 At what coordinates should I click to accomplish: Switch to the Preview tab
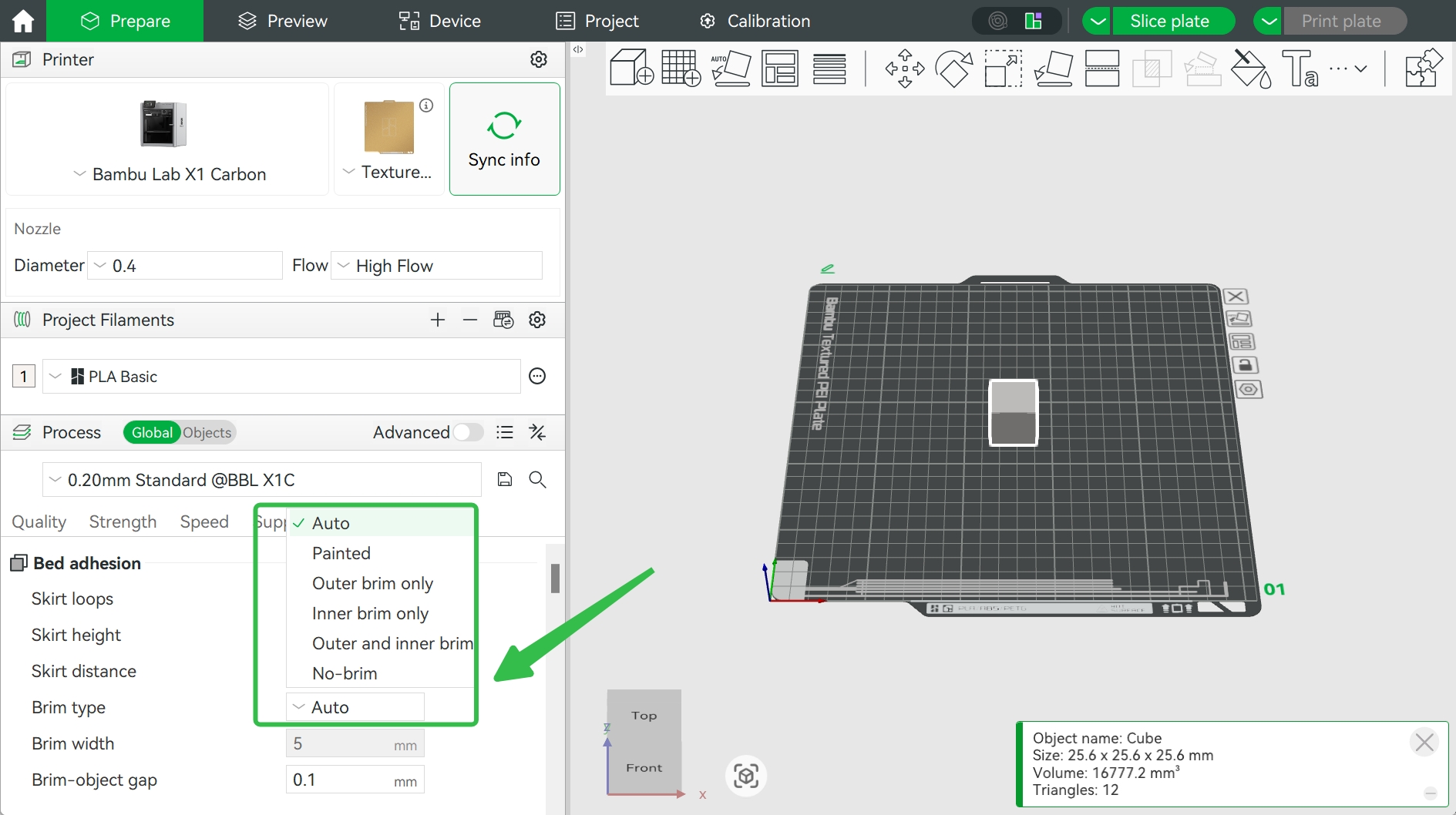coord(282,21)
